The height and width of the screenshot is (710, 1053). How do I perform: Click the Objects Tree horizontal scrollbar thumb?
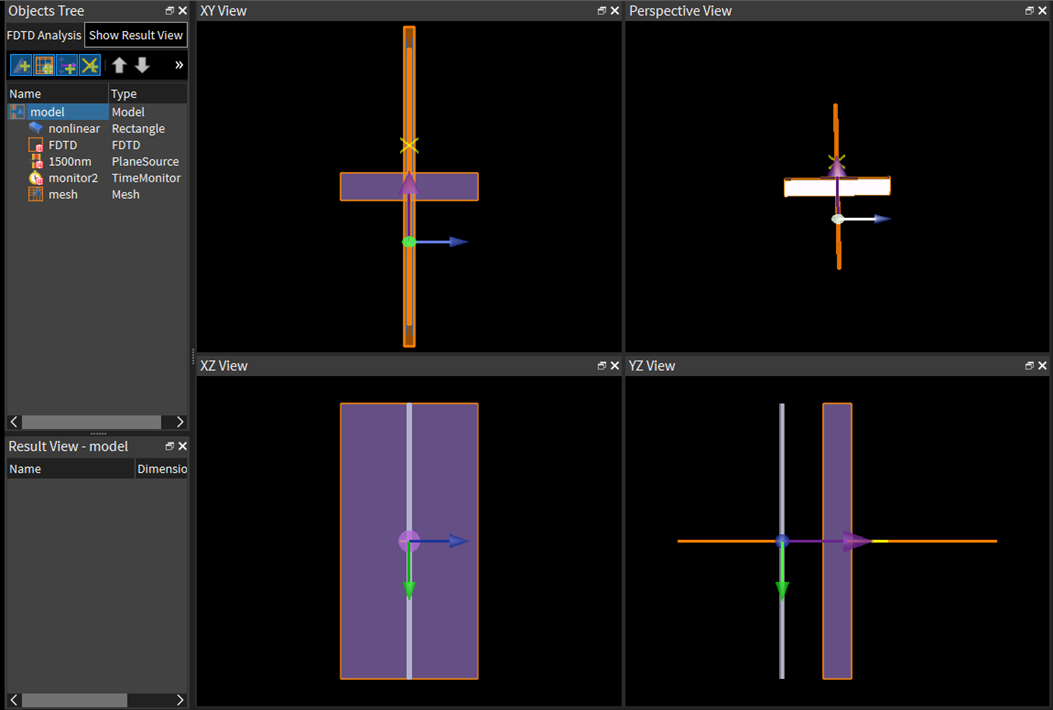(x=91, y=422)
